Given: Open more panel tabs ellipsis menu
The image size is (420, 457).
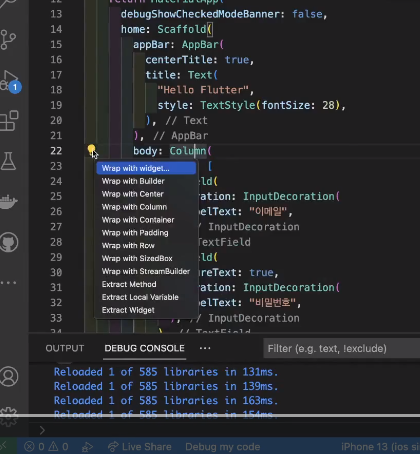Looking at the screenshot, I should coord(205,348).
